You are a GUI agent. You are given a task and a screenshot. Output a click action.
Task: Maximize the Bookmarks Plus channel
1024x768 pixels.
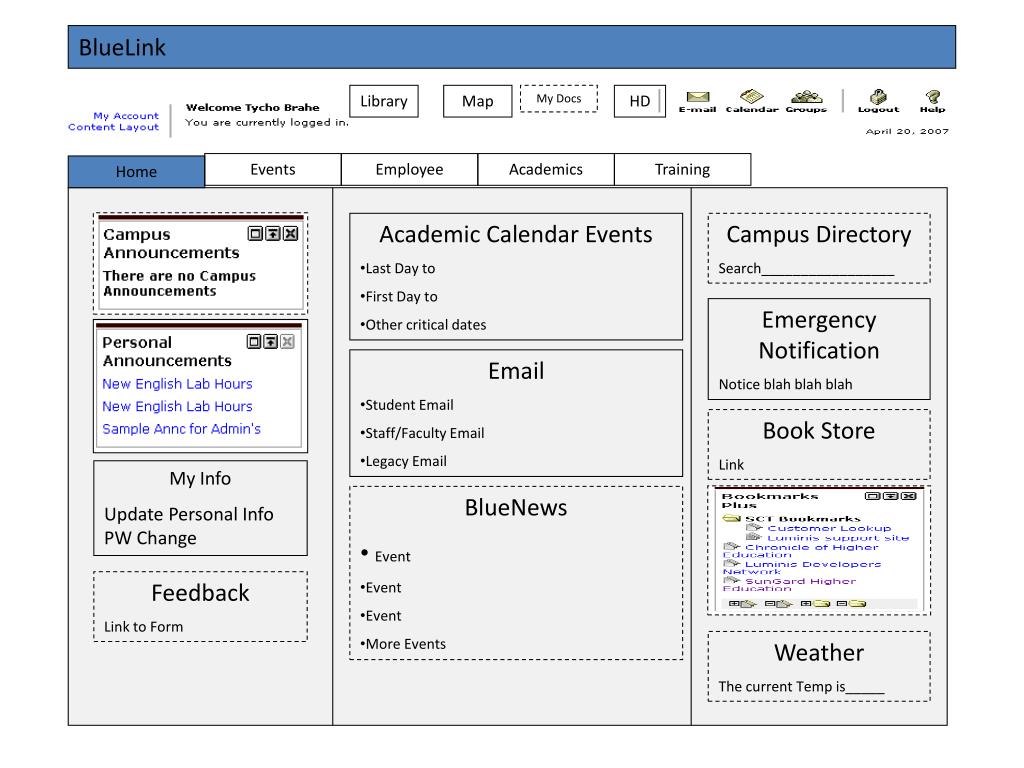point(872,496)
